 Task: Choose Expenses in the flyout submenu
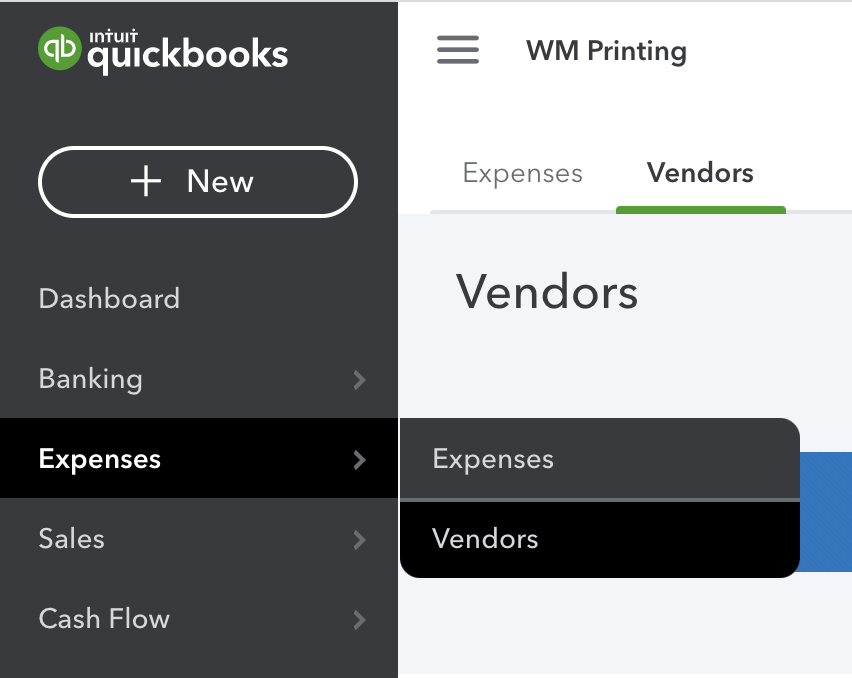point(600,459)
